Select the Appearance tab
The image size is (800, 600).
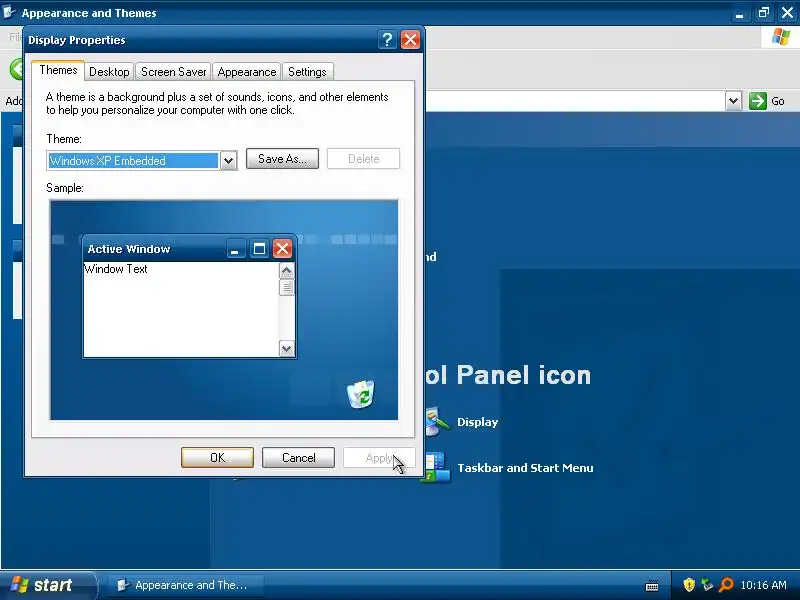coord(247,72)
